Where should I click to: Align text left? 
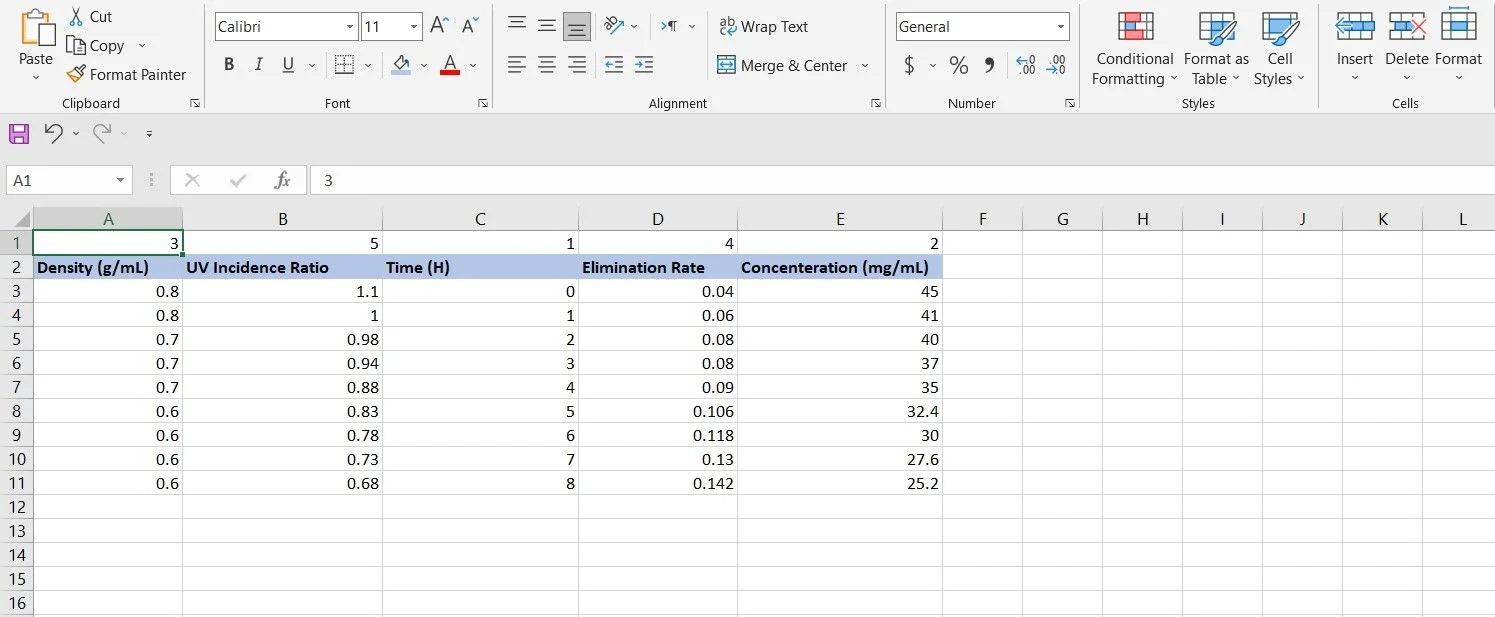[516, 65]
